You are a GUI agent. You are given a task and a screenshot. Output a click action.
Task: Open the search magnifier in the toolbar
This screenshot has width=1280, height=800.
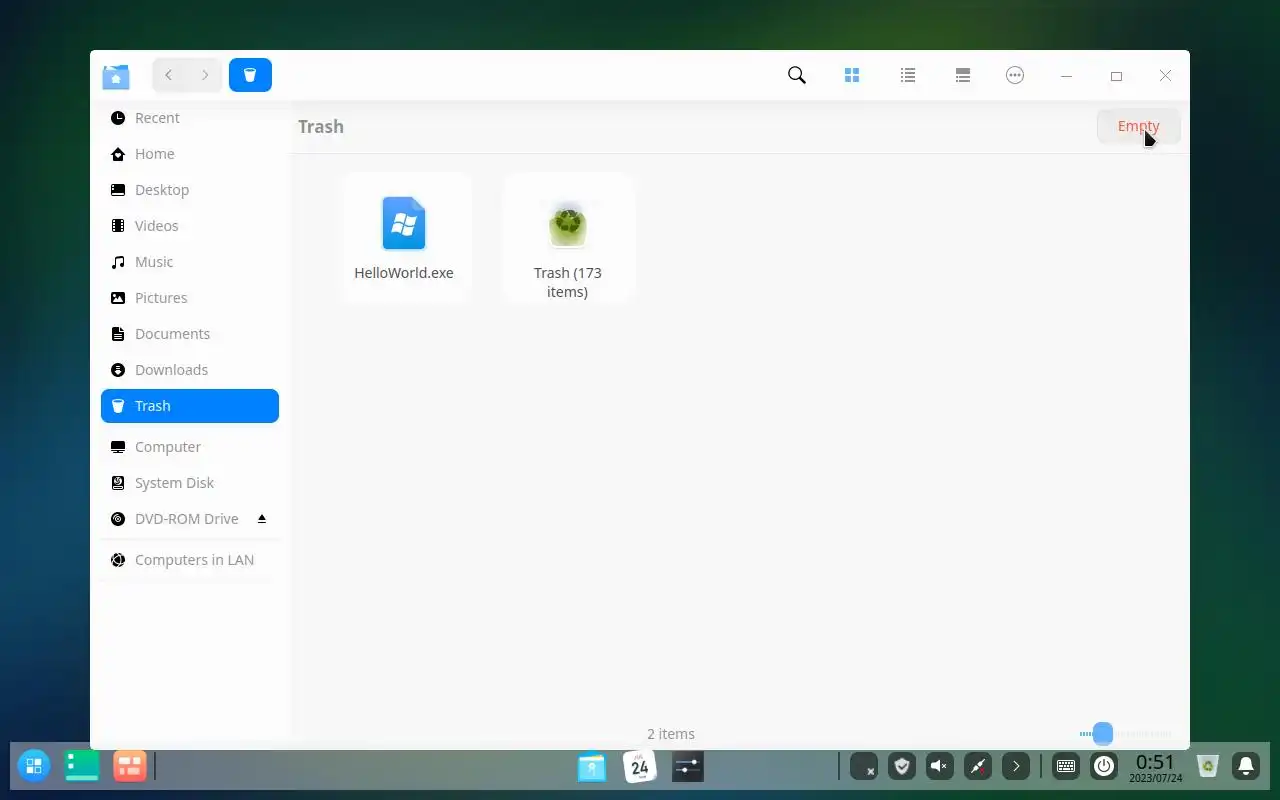(797, 75)
